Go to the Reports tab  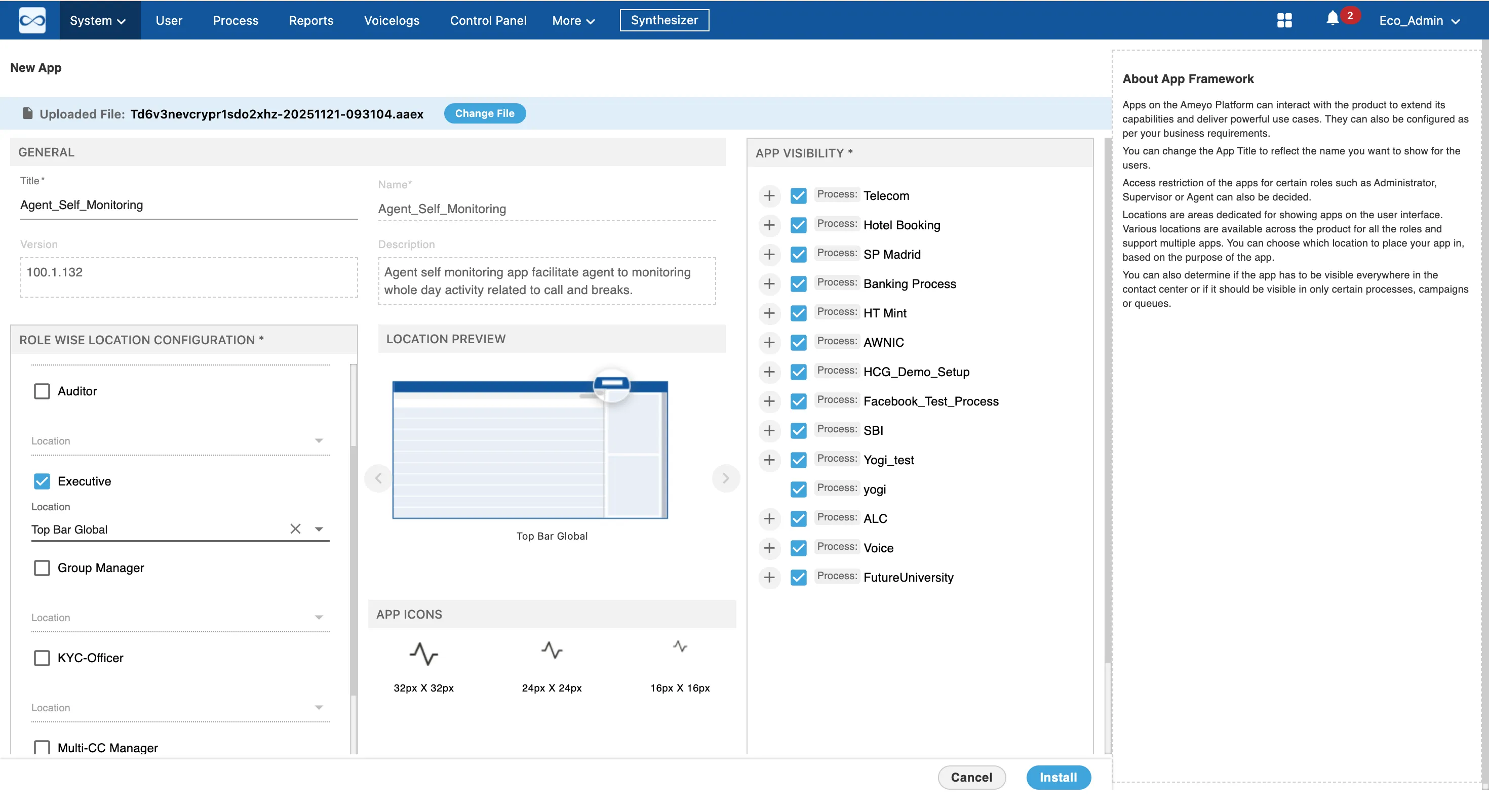coord(311,20)
